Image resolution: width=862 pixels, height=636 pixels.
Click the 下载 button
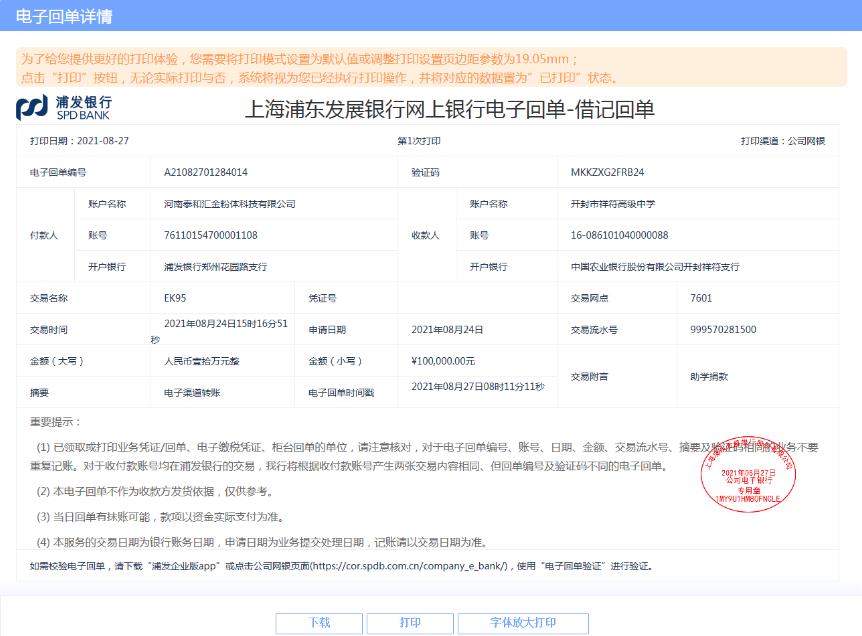(x=319, y=623)
